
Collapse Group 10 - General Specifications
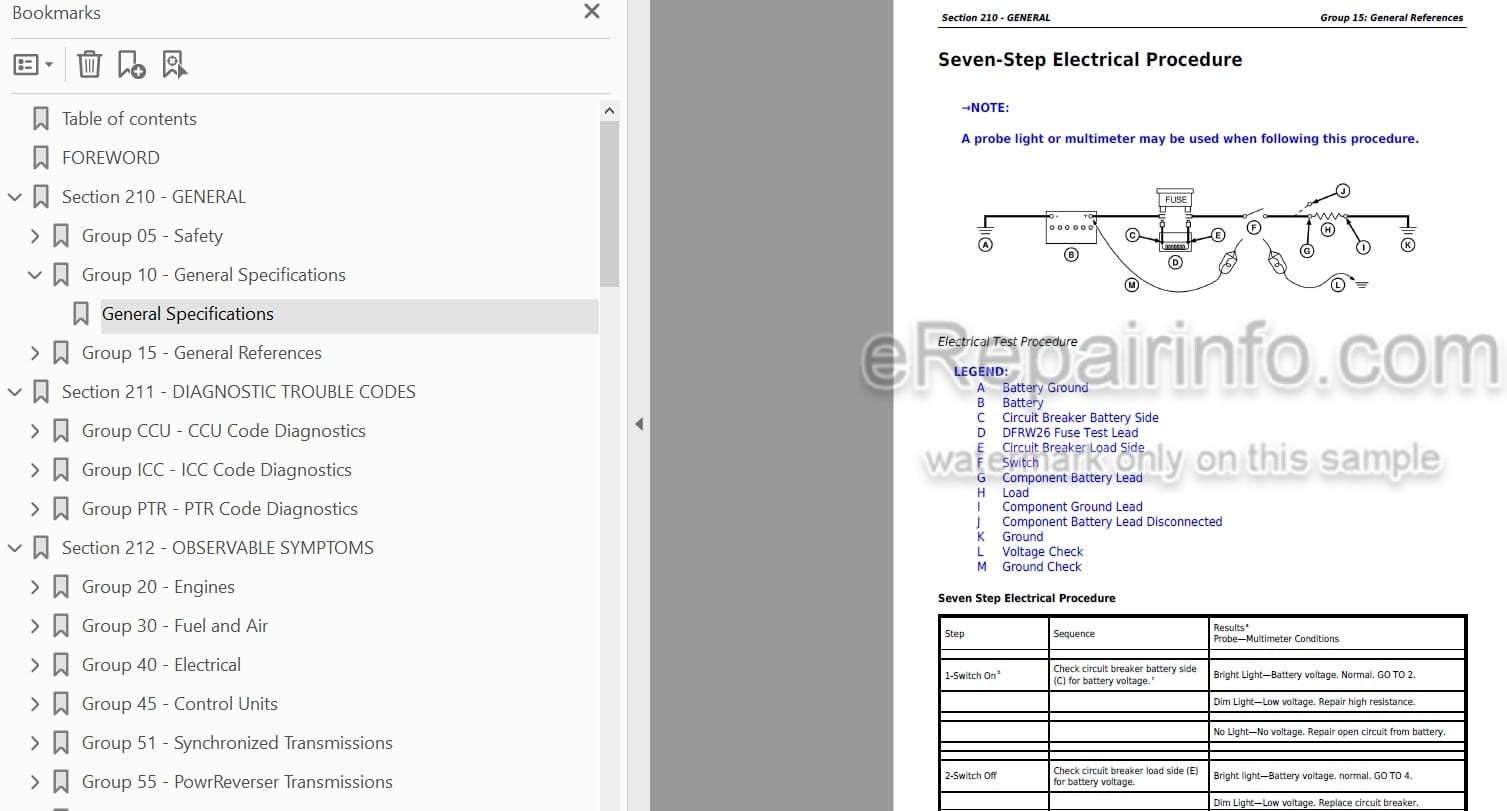(x=35, y=275)
